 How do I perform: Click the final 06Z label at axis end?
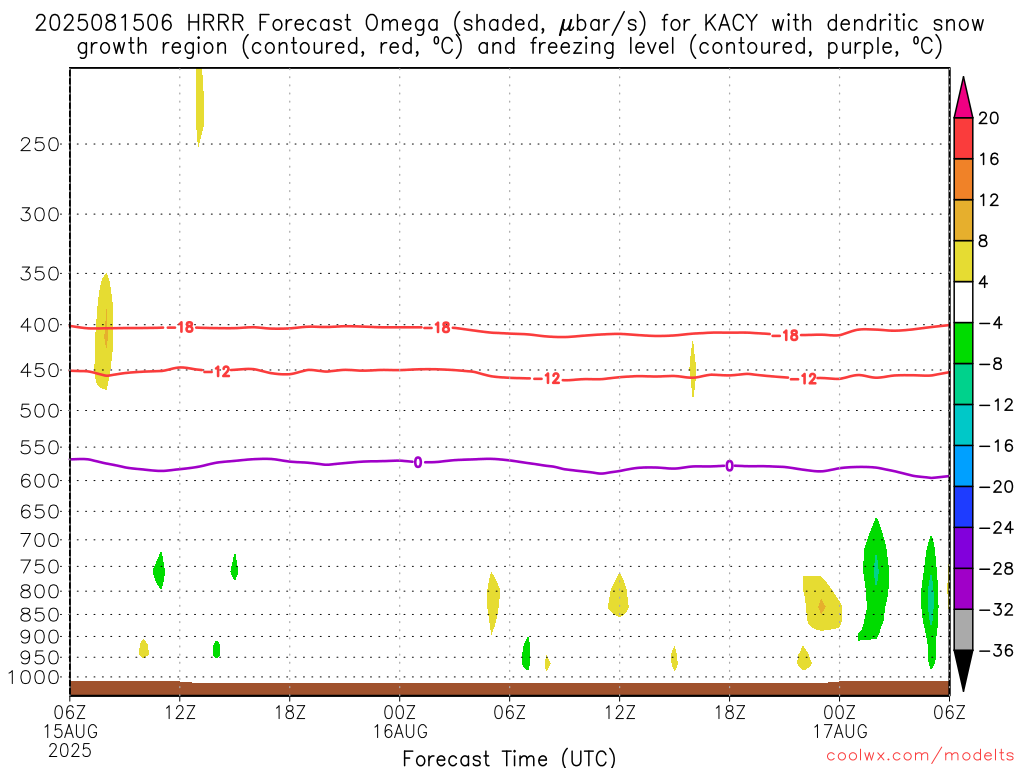(x=949, y=712)
